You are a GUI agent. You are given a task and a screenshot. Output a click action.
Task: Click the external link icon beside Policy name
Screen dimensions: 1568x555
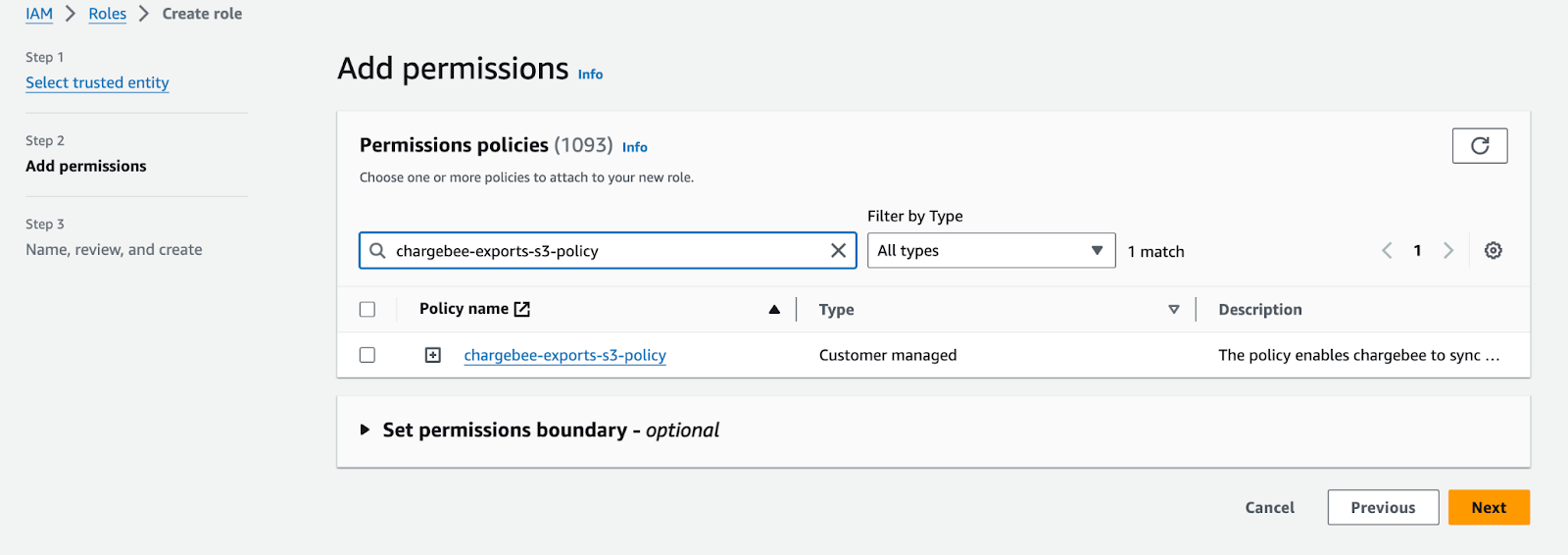522,309
